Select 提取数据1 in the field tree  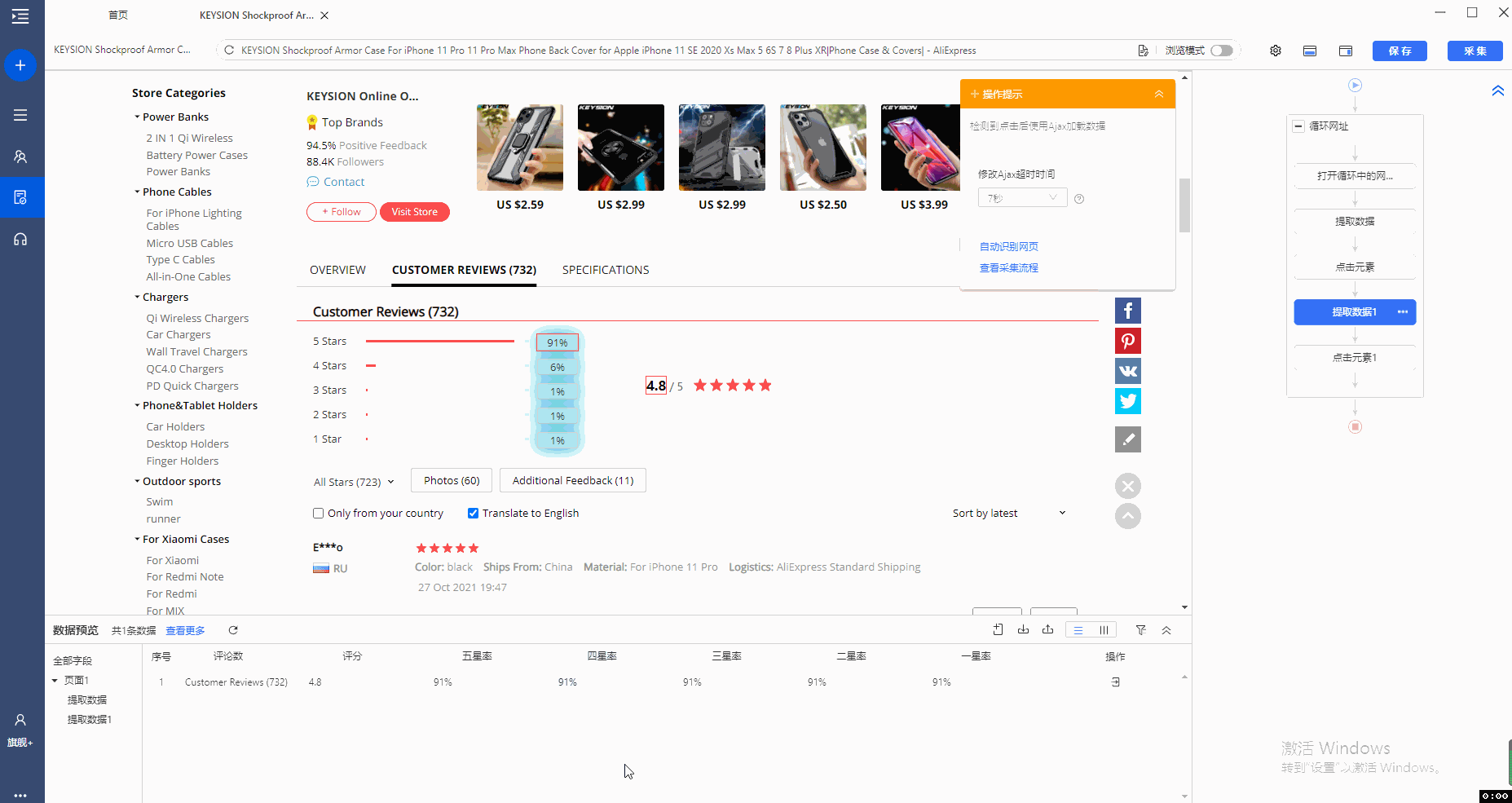click(x=90, y=720)
